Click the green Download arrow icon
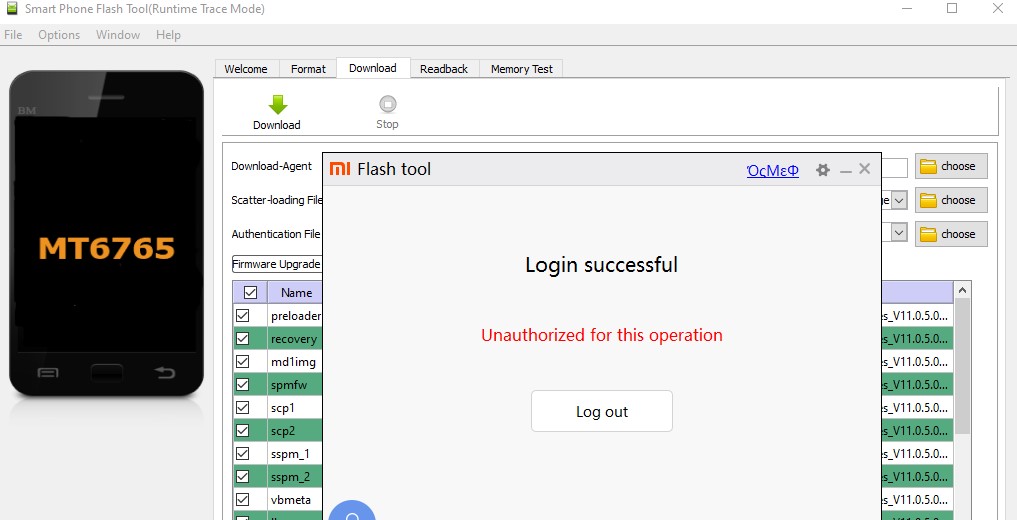The width and height of the screenshot is (1017, 520). [277, 104]
